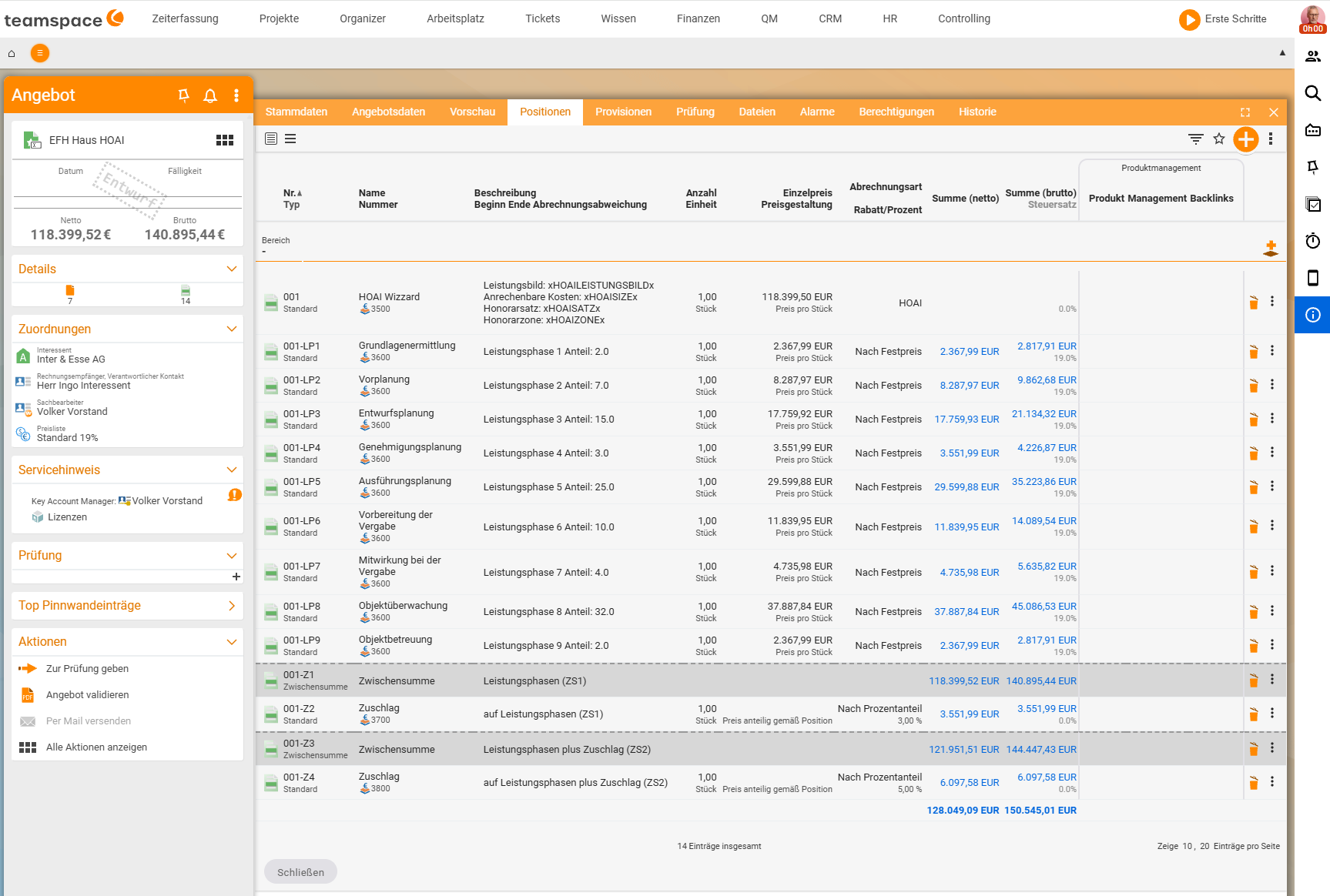
Task: Open the mobile device icon in right sidebar
Action: [x=1313, y=278]
